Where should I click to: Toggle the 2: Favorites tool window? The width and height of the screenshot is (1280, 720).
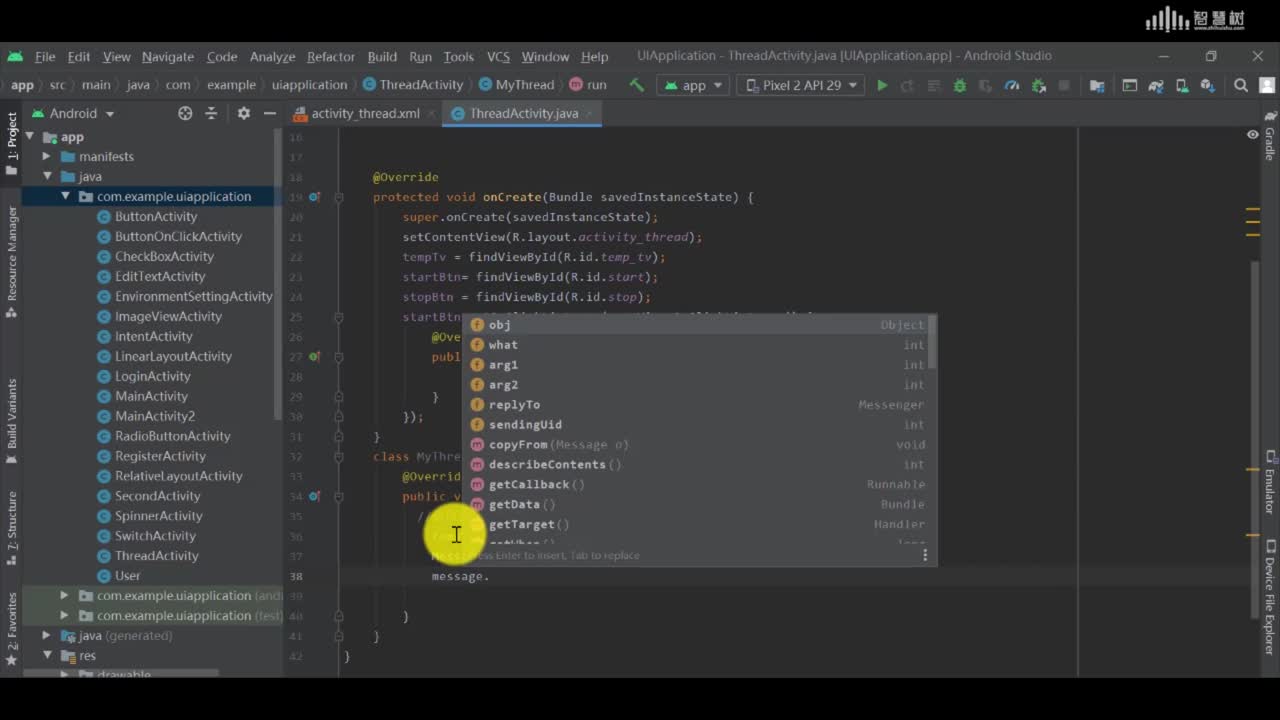pos(12,629)
